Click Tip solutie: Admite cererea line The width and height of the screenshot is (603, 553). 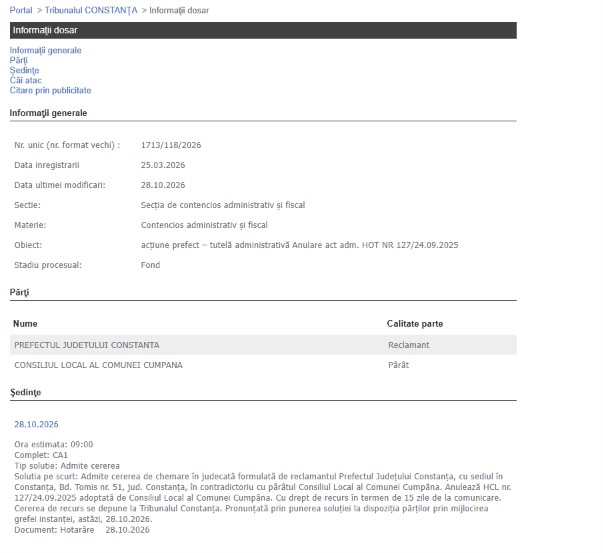point(67,466)
